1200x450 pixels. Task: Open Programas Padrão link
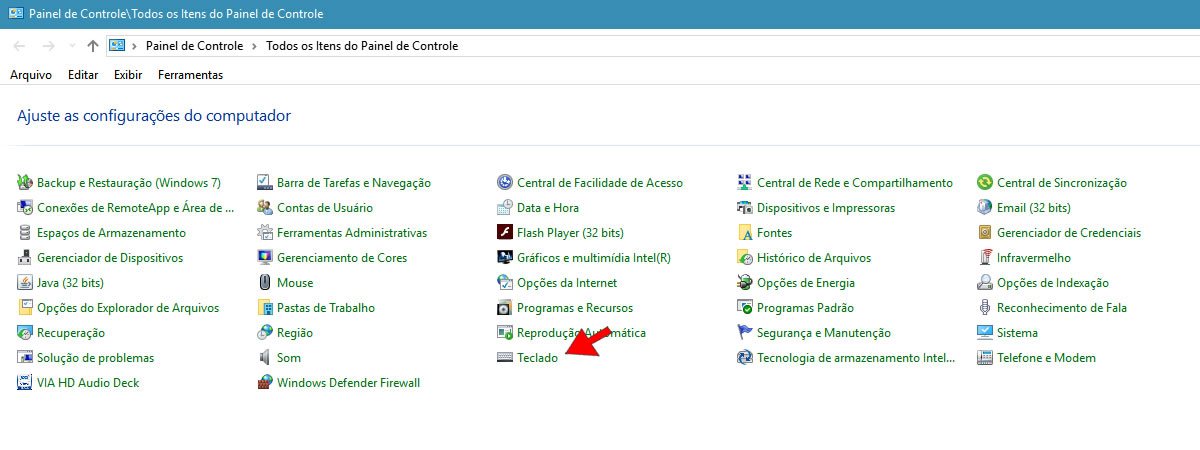tap(805, 308)
